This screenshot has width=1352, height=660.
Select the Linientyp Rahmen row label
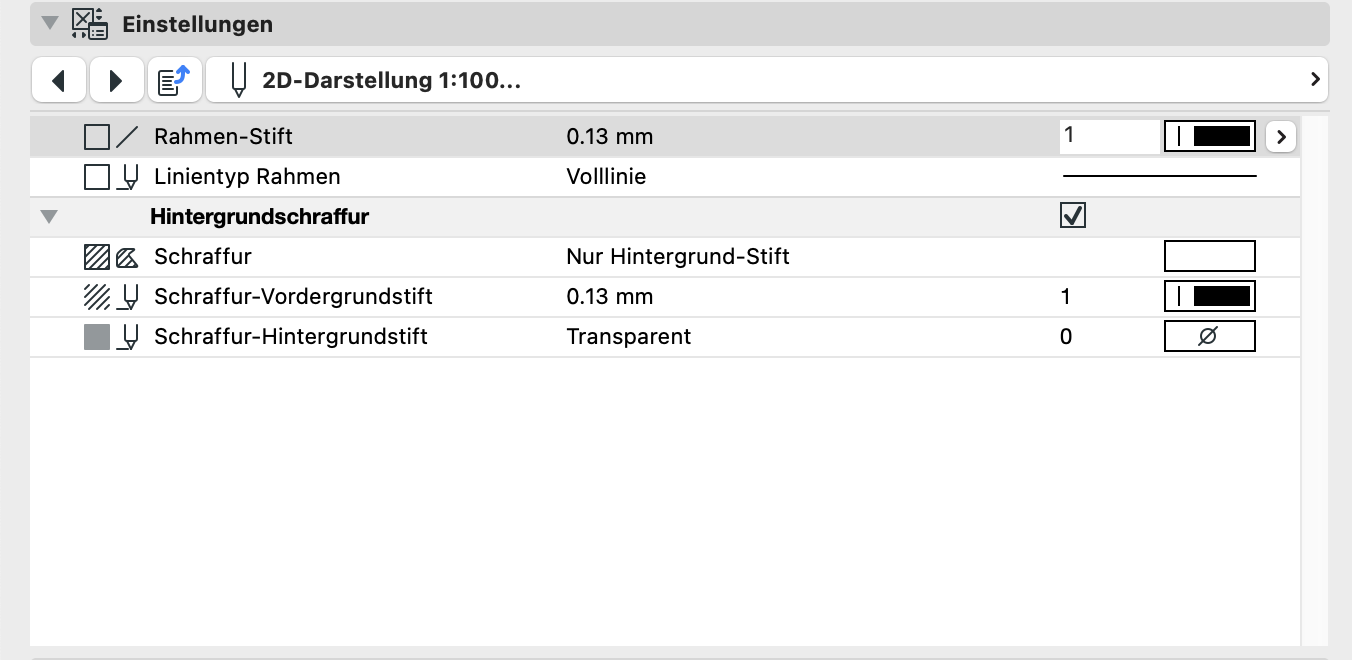coord(247,177)
